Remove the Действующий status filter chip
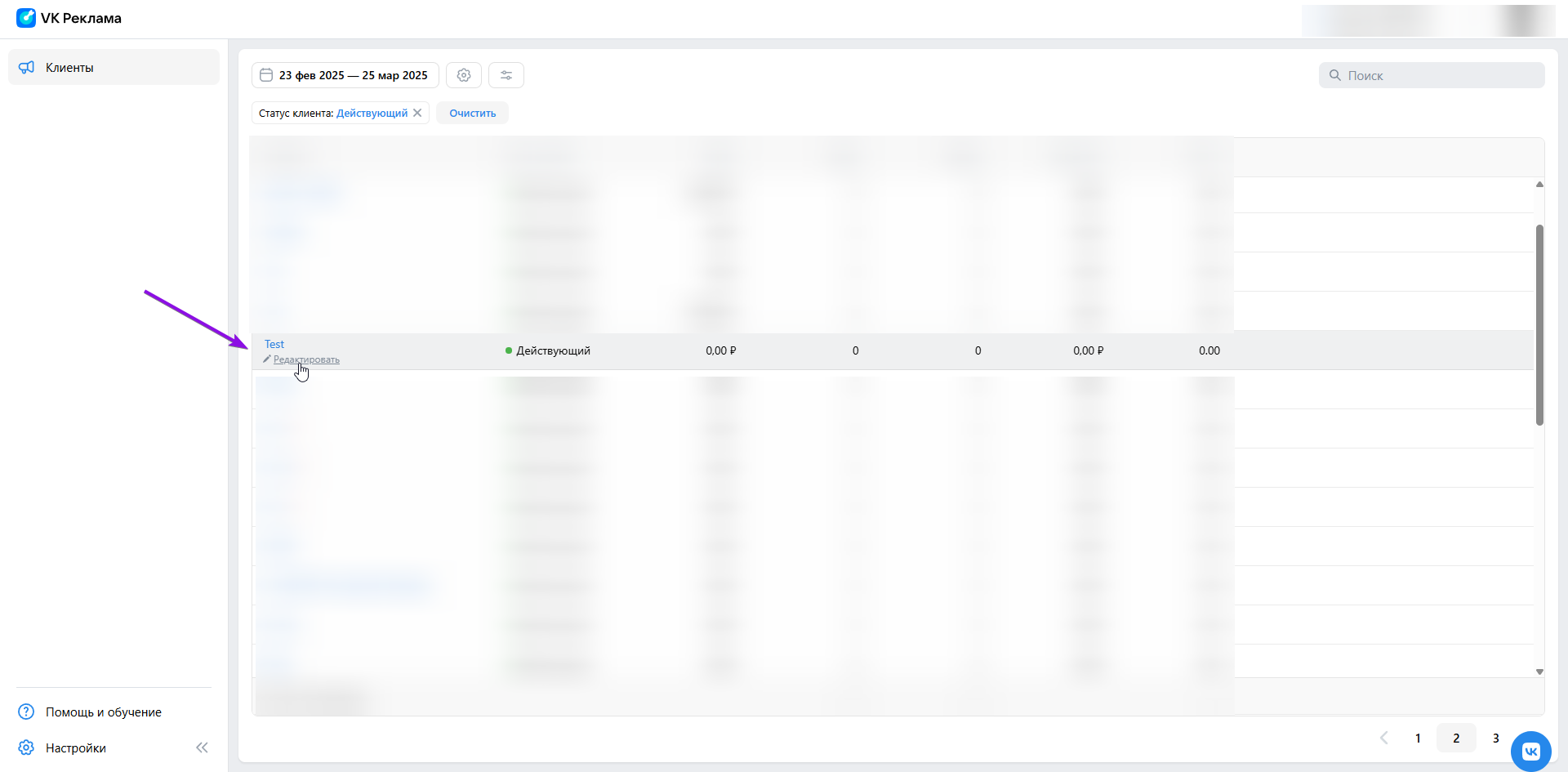 click(x=417, y=113)
